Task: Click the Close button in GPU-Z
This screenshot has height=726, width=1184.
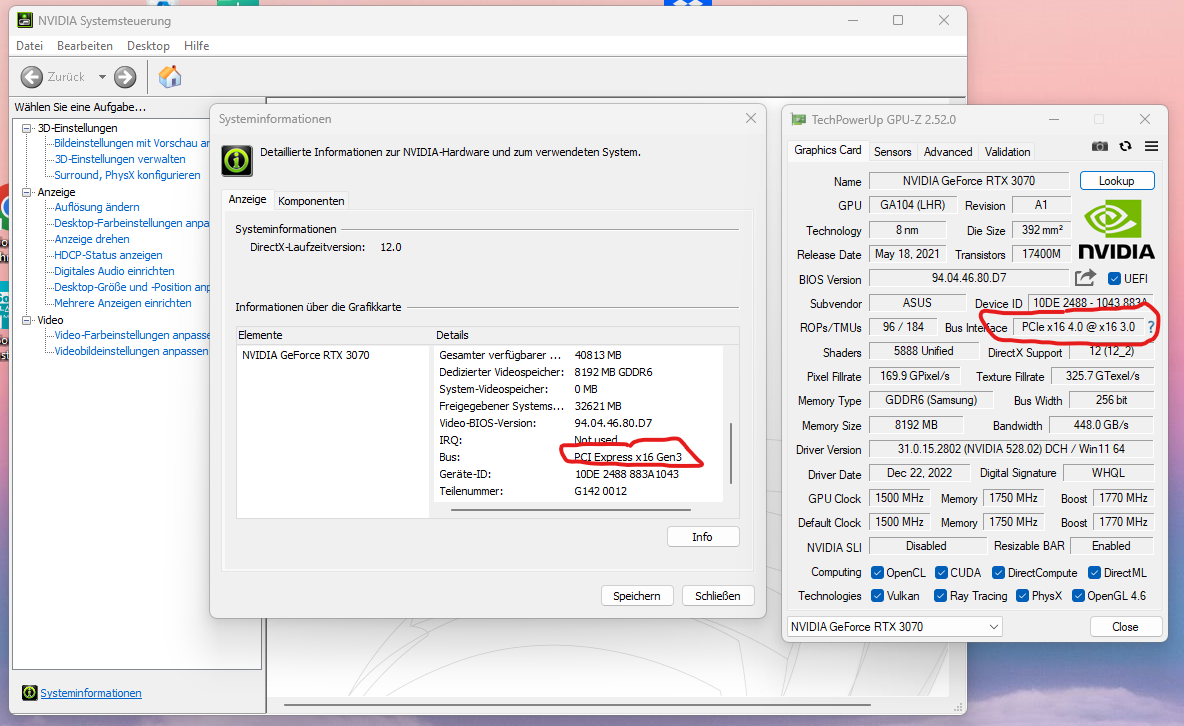Action: [1125, 626]
